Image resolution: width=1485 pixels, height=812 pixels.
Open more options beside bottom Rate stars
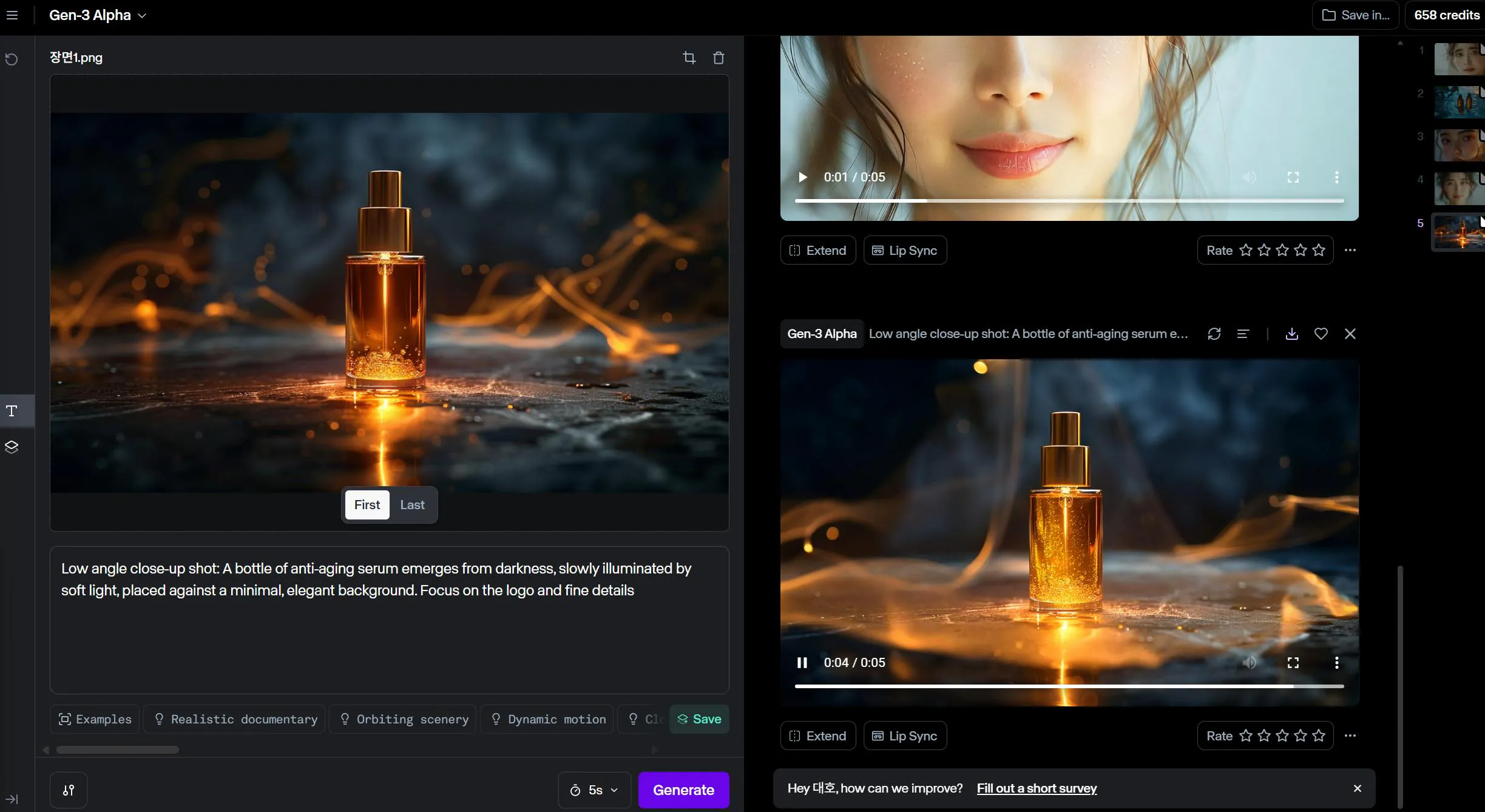(1350, 736)
